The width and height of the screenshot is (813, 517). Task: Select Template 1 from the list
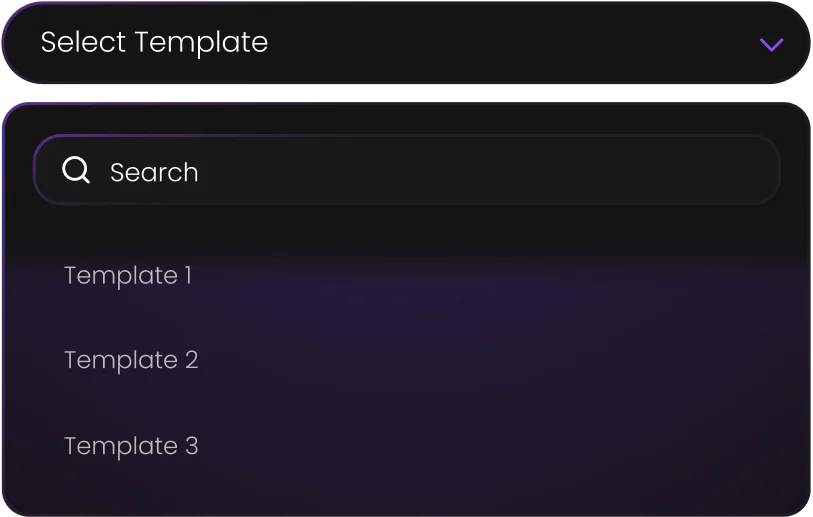(128, 275)
